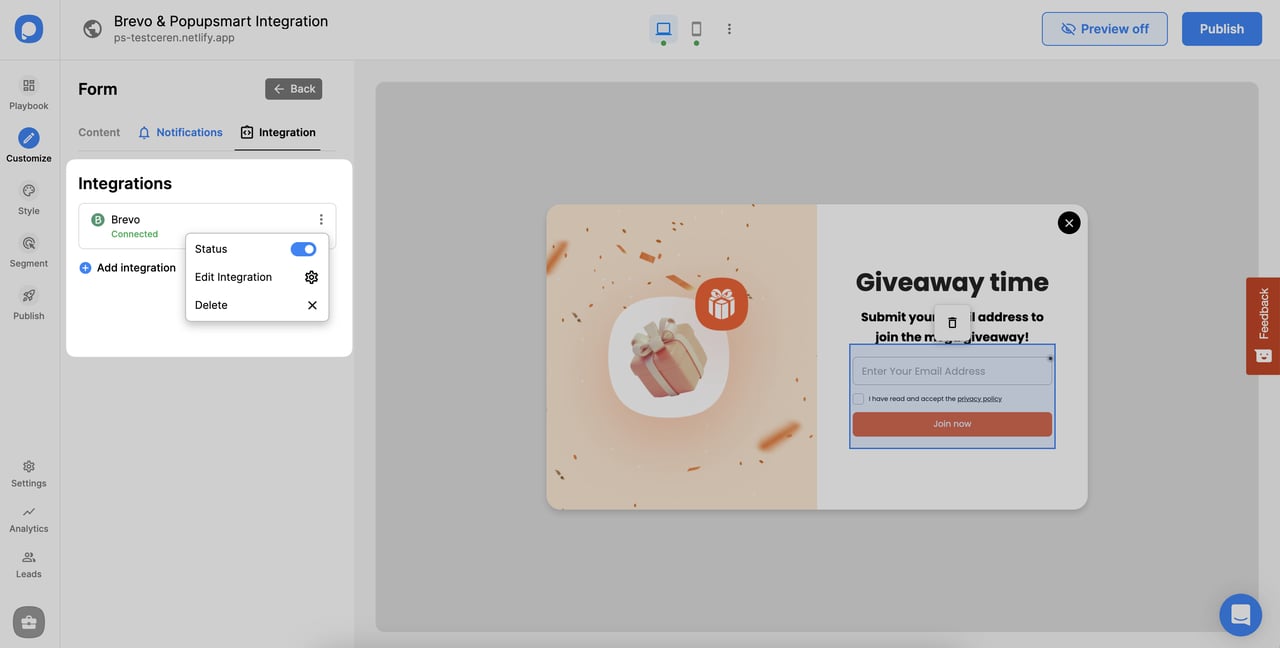The width and height of the screenshot is (1280, 648).
Task: Click the trash icon above the form
Action: pyautogui.click(x=952, y=322)
